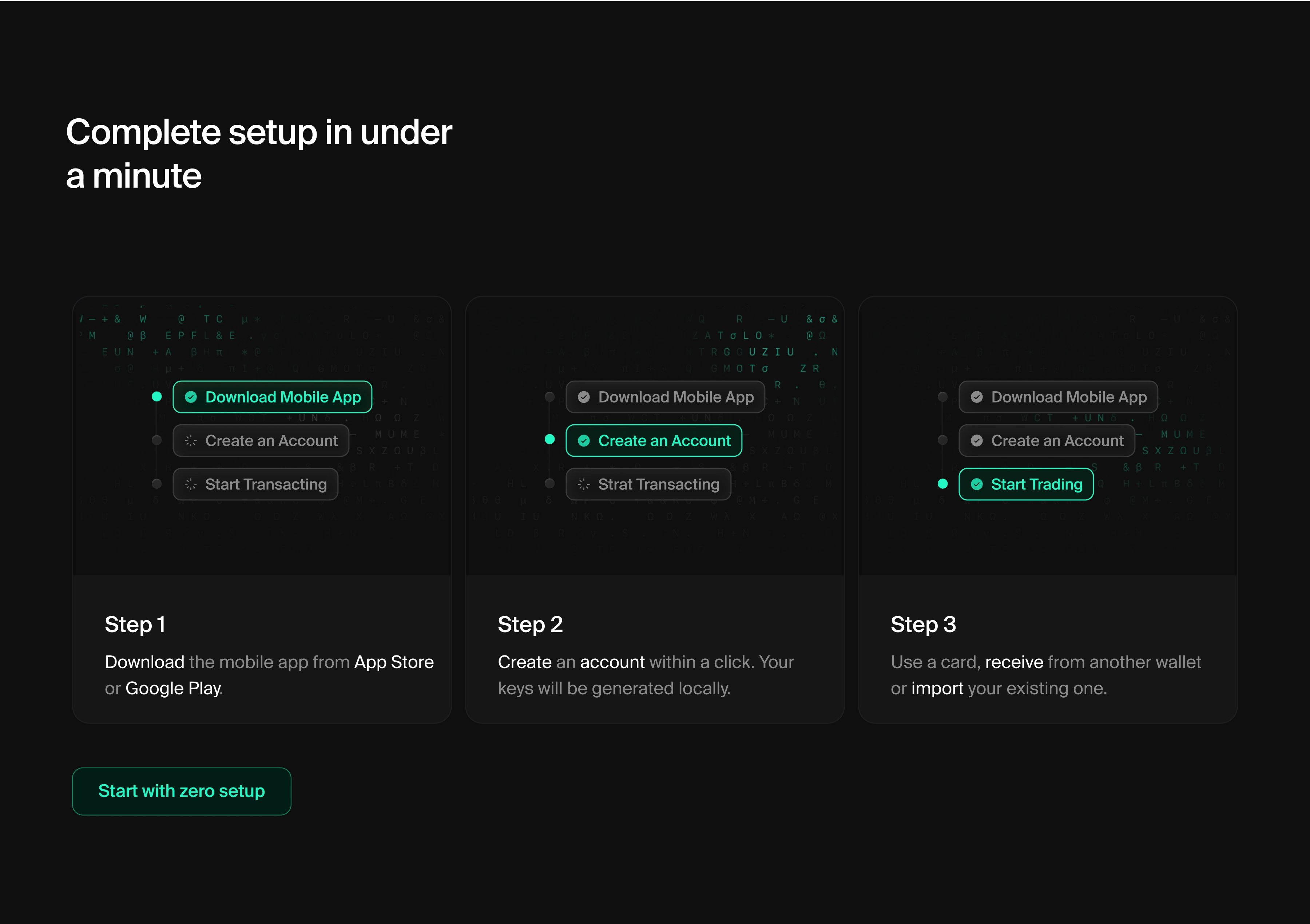This screenshot has width=1310, height=924.
Task: Select the green timeline dot in the Step 2 card
Action: tap(550, 440)
